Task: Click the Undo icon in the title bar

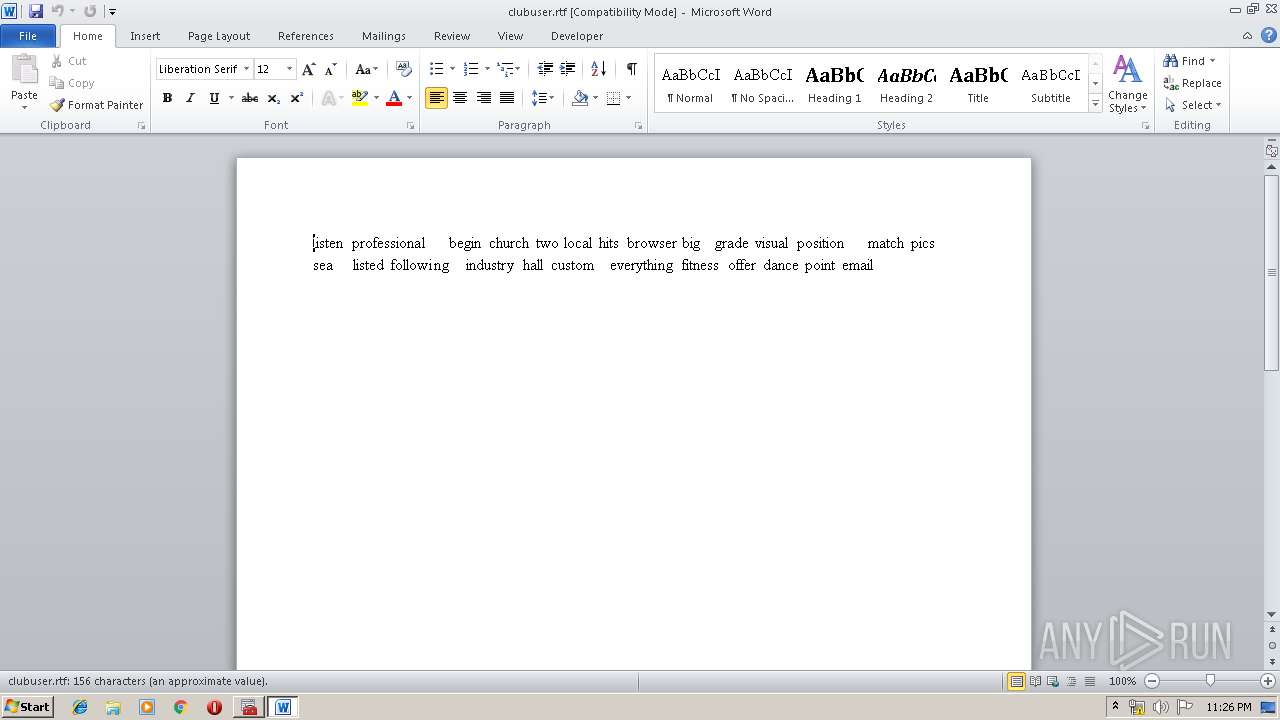Action: click(x=57, y=11)
